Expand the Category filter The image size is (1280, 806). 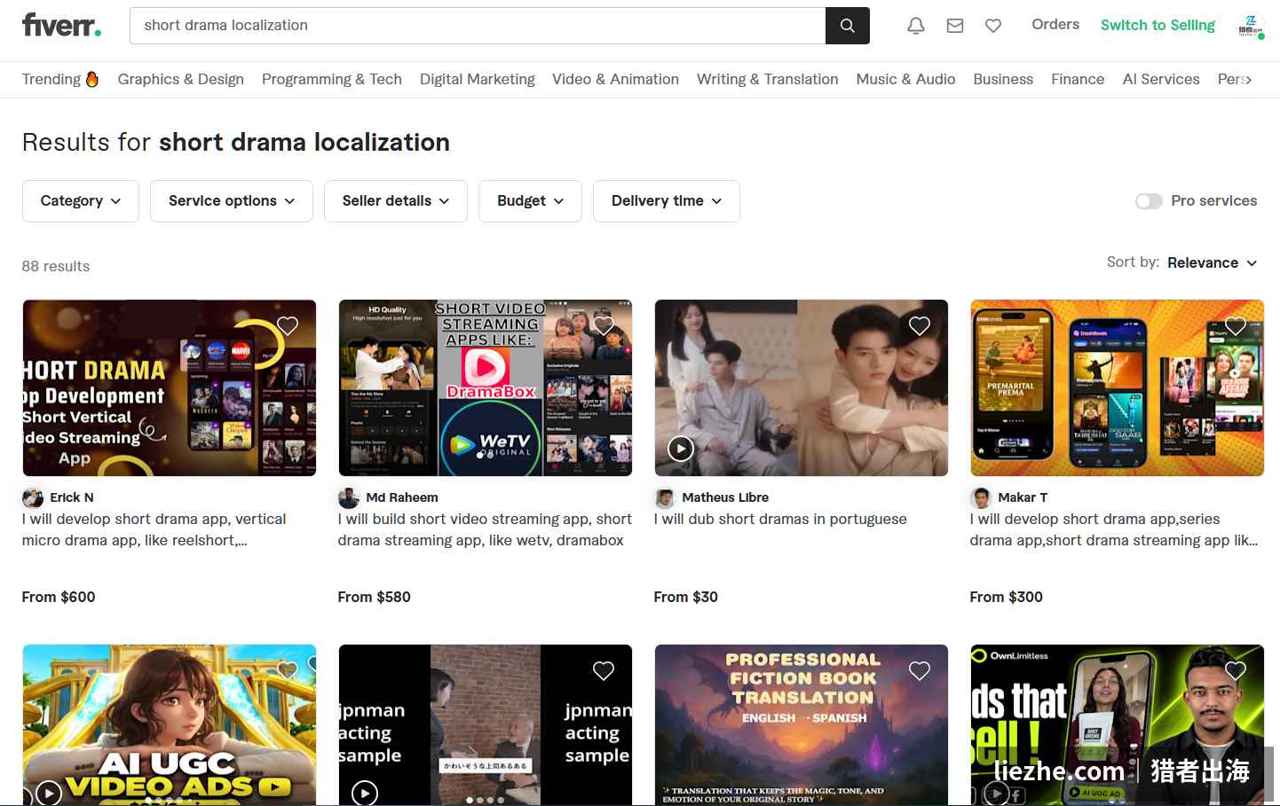point(80,201)
